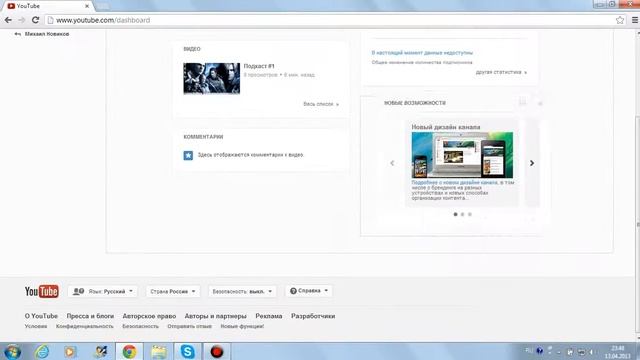Click the ВИДЕО widget heading
The height and width of the screenshot is (360, 640).
pos(192,49)
